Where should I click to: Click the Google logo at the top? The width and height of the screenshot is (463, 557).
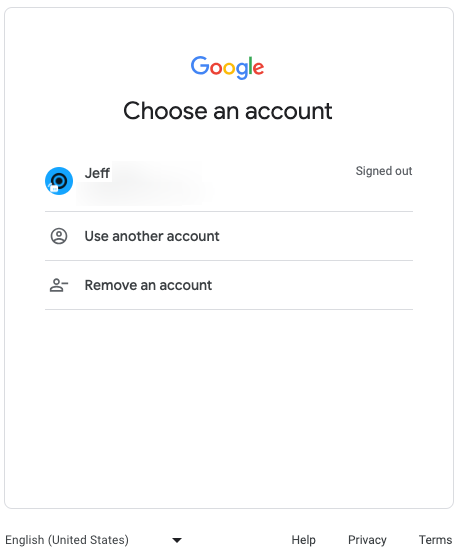tap(227, 67)
